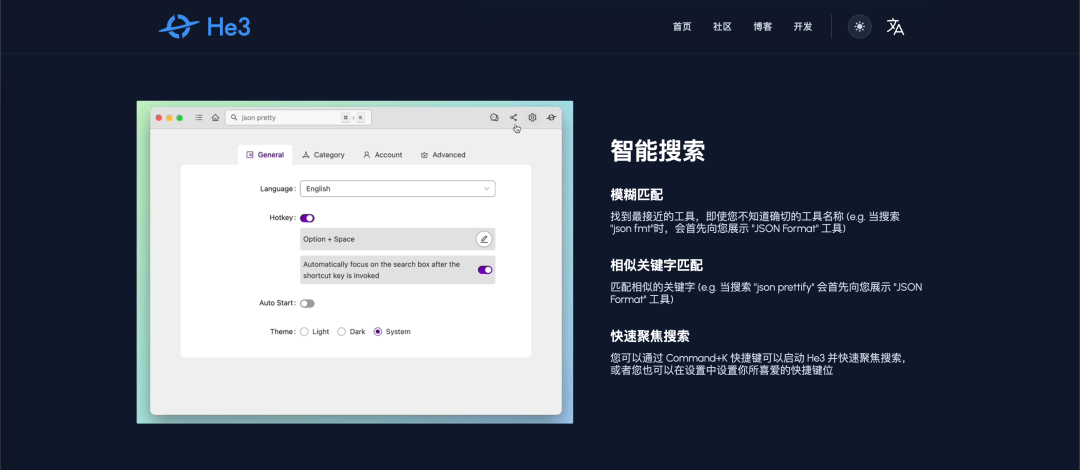
Task: Edit the Option + Space hotkey pencil icon
Action: [484, 239]
